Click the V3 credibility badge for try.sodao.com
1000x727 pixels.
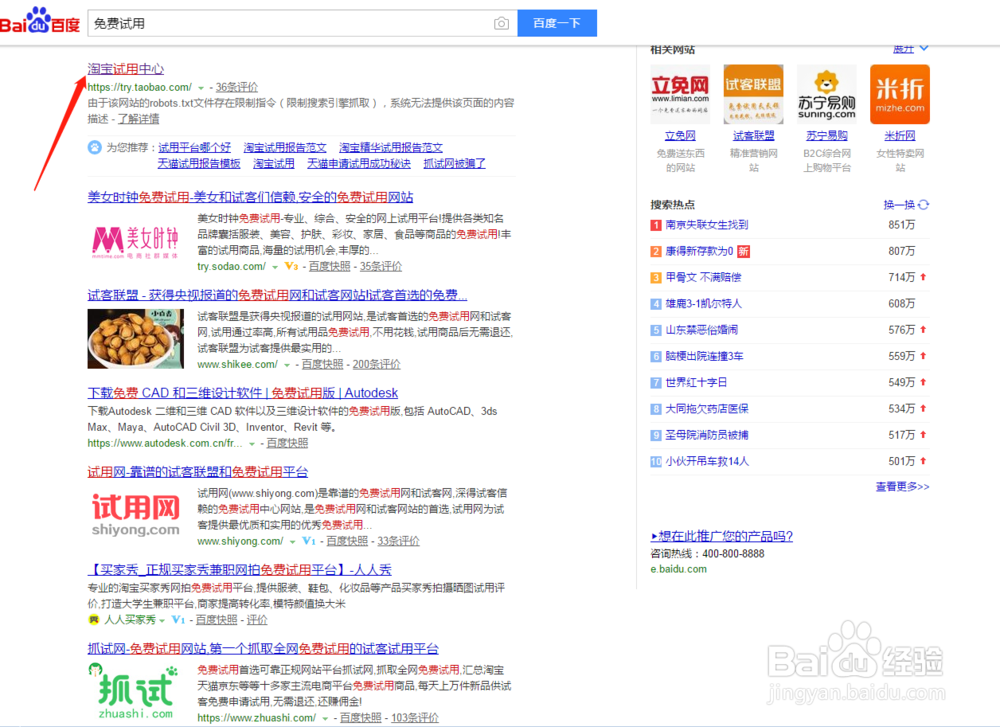click(x=291, y=267)
